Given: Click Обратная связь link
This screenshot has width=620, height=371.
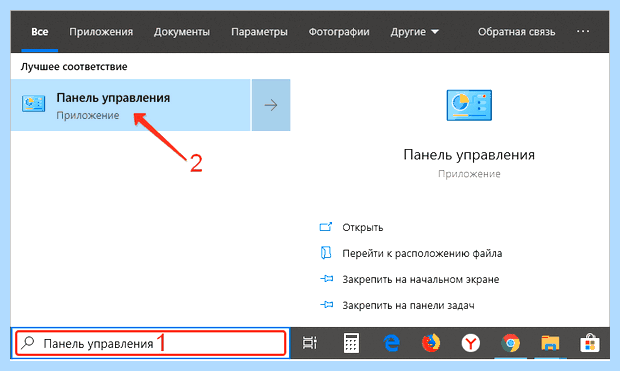Looking at the screenshot, I should (x=516, y=32).
